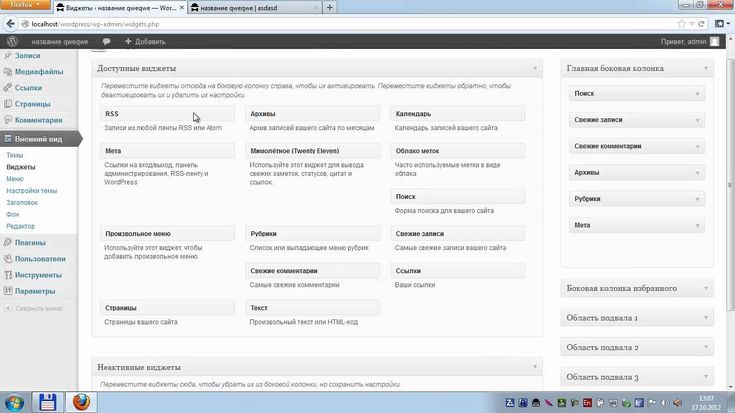The image size is (735, 413).
Task: Open the Фон submenu item
Action: (x=13, y=214)
